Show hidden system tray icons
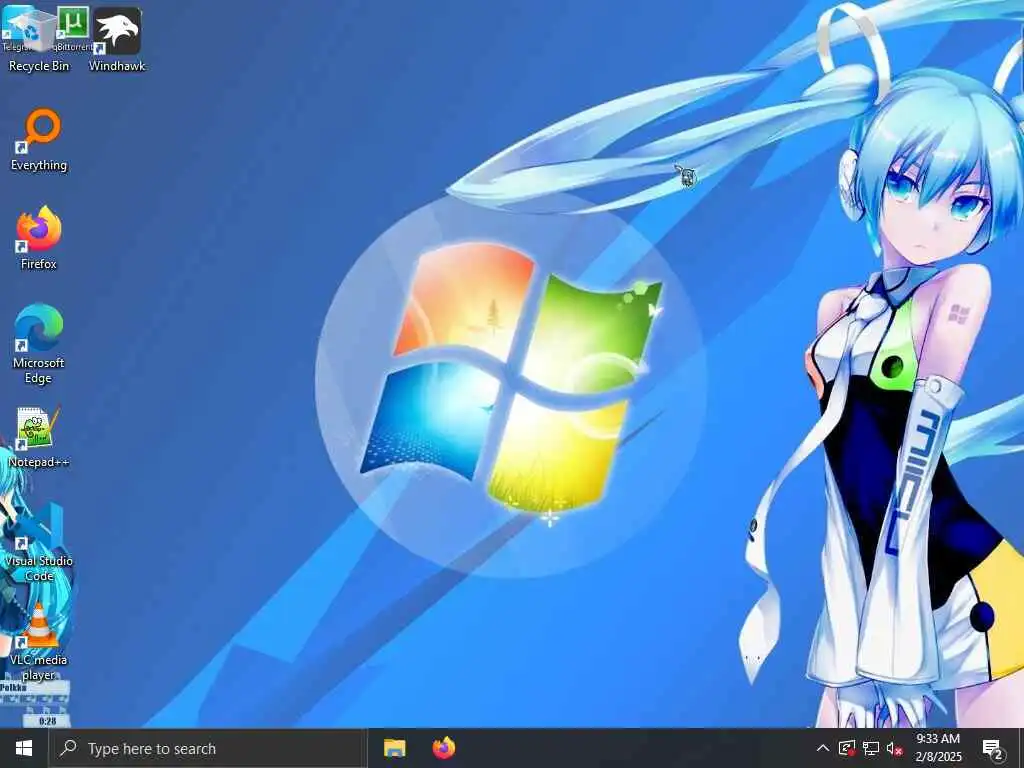 [823, 748]
